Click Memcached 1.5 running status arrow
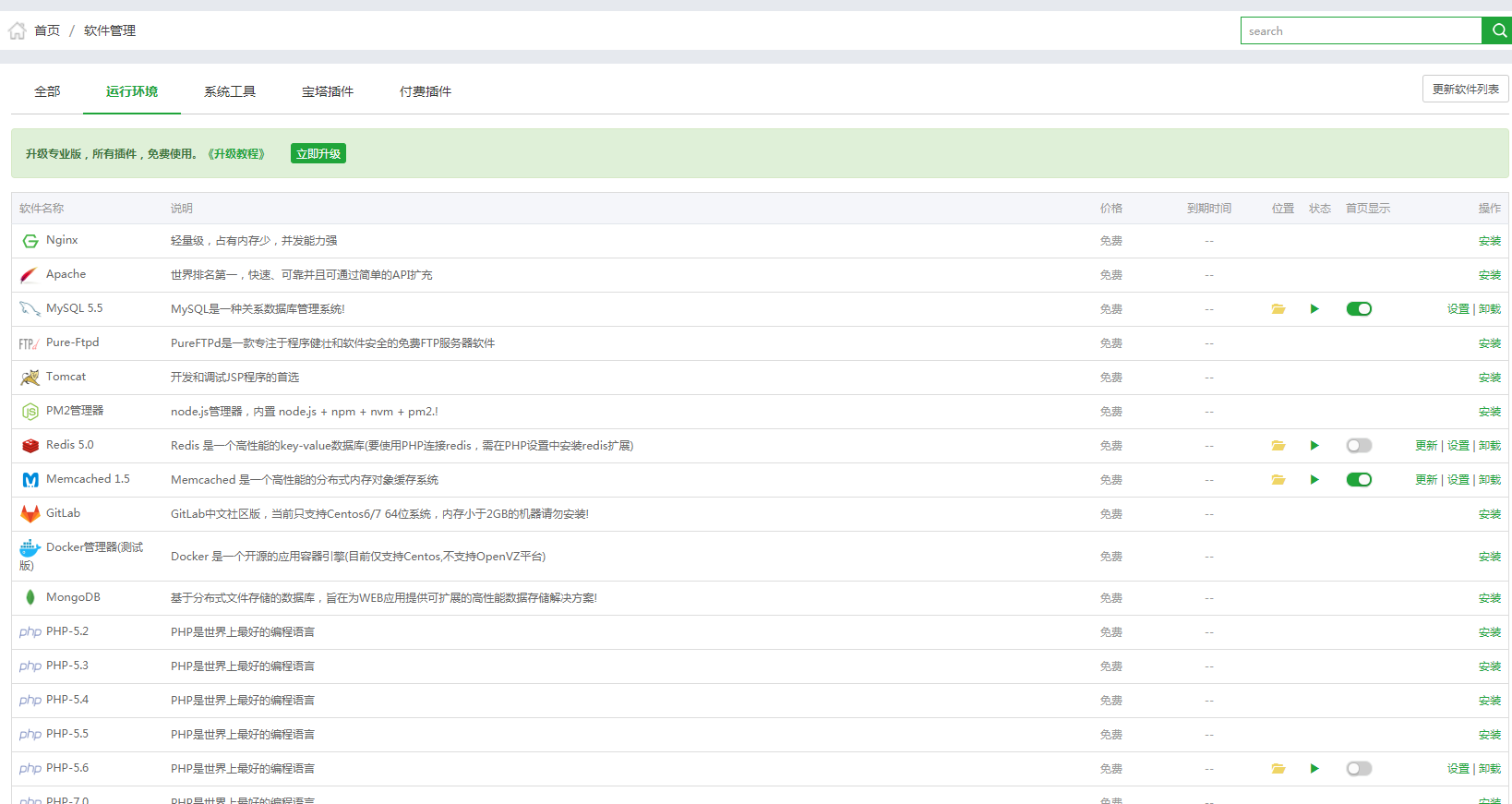This screenshot has width=1512, height=804. pyautogui.click(x=1314, y=480)
